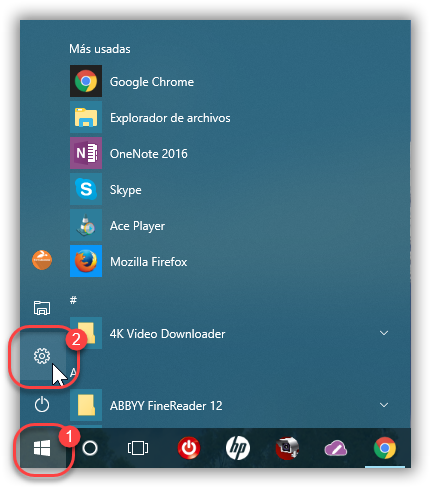This screenshot has height=488, width=431.
Task: Click the red power app taskbar icon
Action: tap(189, 448)
